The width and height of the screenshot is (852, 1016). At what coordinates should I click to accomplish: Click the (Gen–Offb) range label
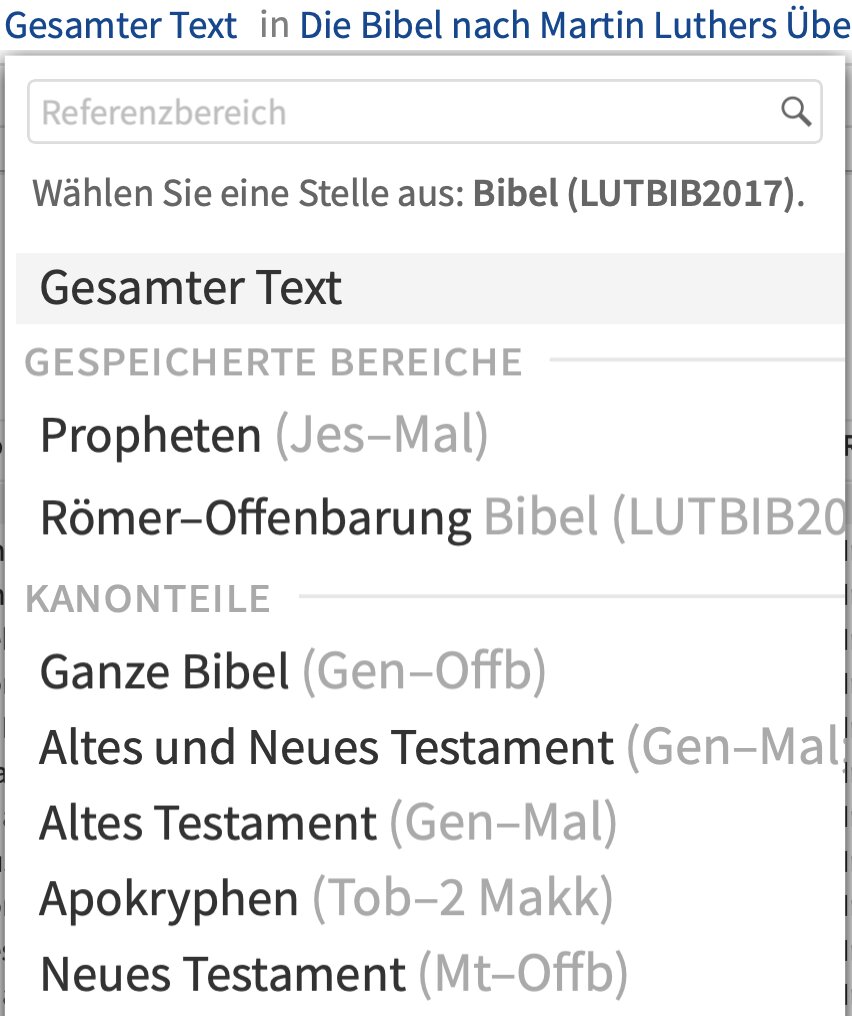[425, 672]
